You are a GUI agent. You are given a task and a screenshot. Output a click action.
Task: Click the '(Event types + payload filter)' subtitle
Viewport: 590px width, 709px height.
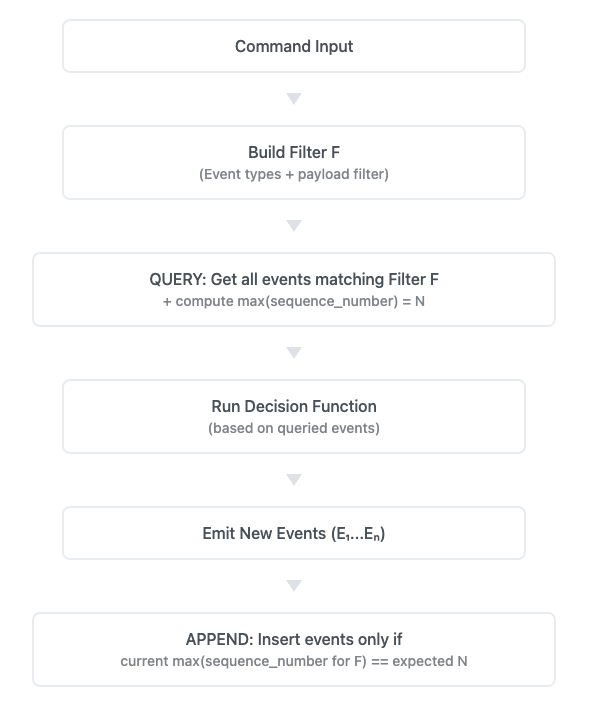click(294, 174)
